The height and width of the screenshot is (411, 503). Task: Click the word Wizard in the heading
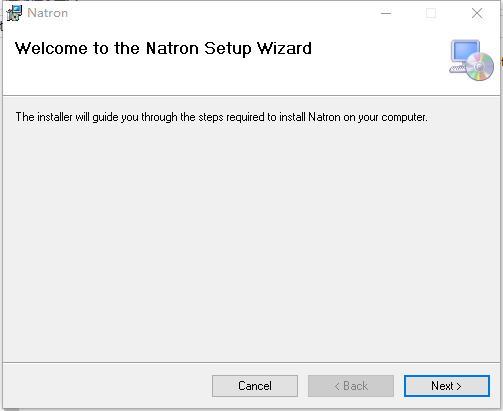pos(284,48)
